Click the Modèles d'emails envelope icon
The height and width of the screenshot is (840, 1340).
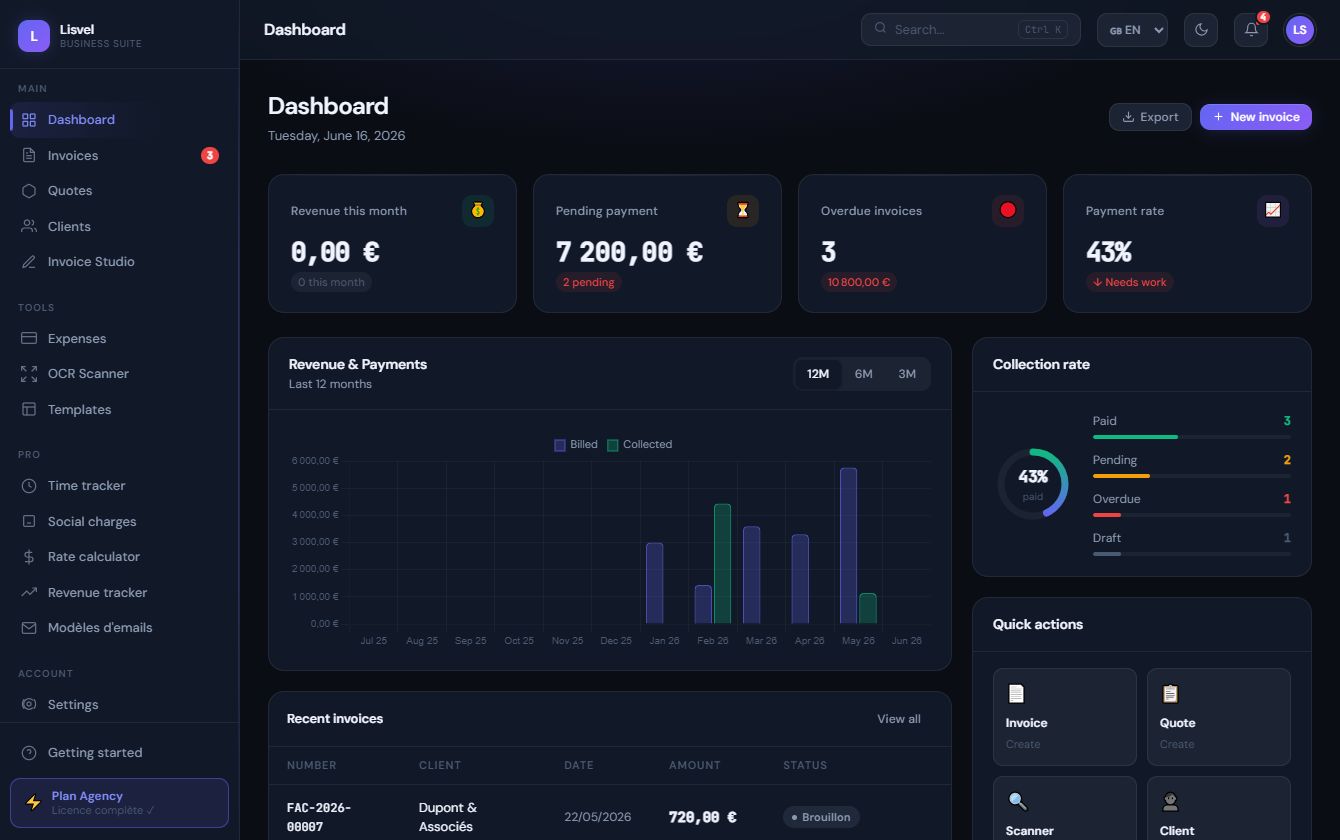(29, 628)
